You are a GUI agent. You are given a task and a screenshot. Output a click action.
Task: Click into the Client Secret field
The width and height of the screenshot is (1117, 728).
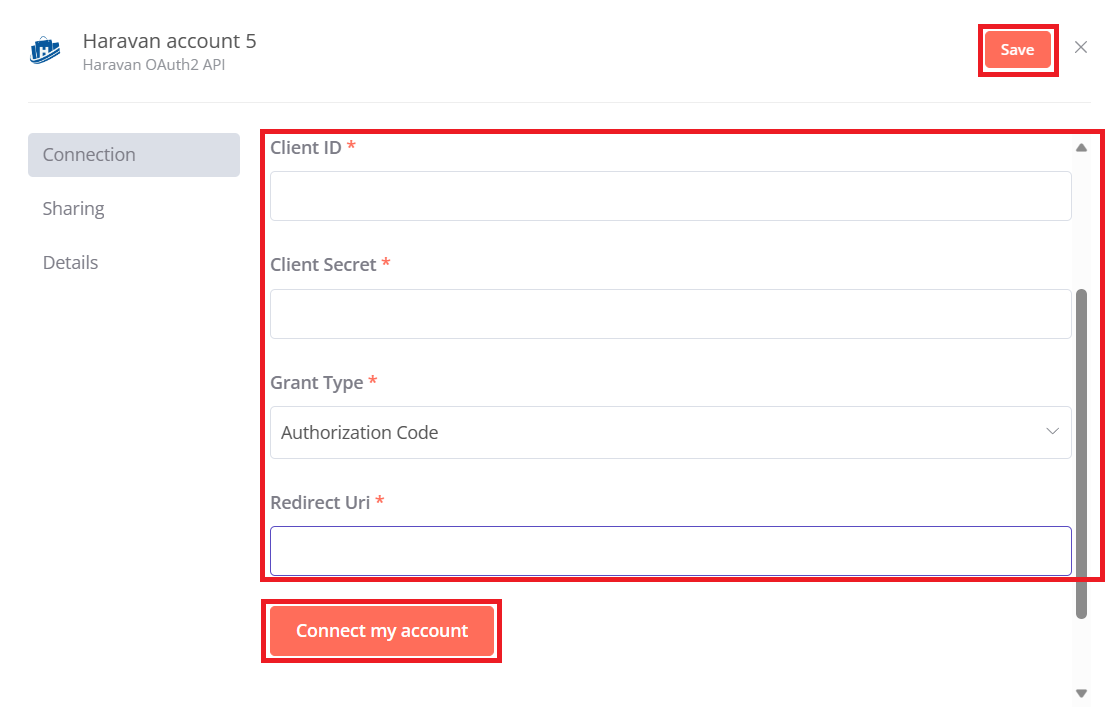(670, 314)
